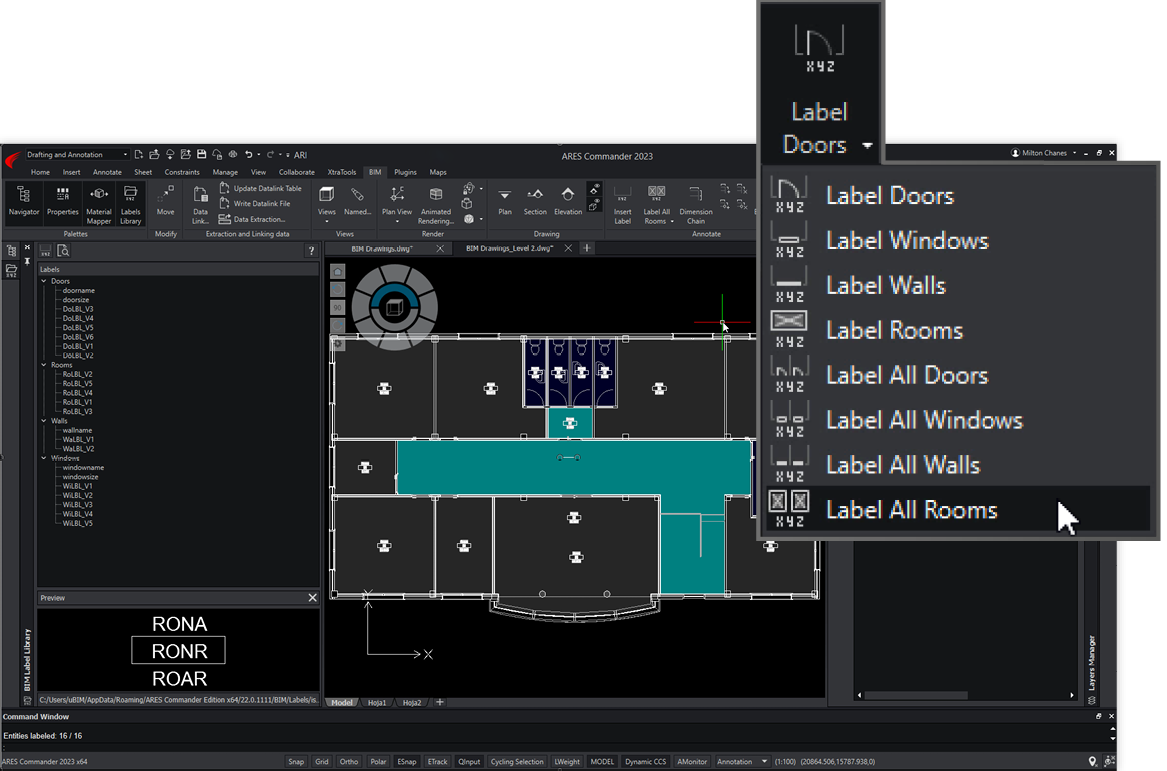Click the Save icon in quick access toolbar
This screenshot has height=771, width=1167.
[x=201, y=155]
